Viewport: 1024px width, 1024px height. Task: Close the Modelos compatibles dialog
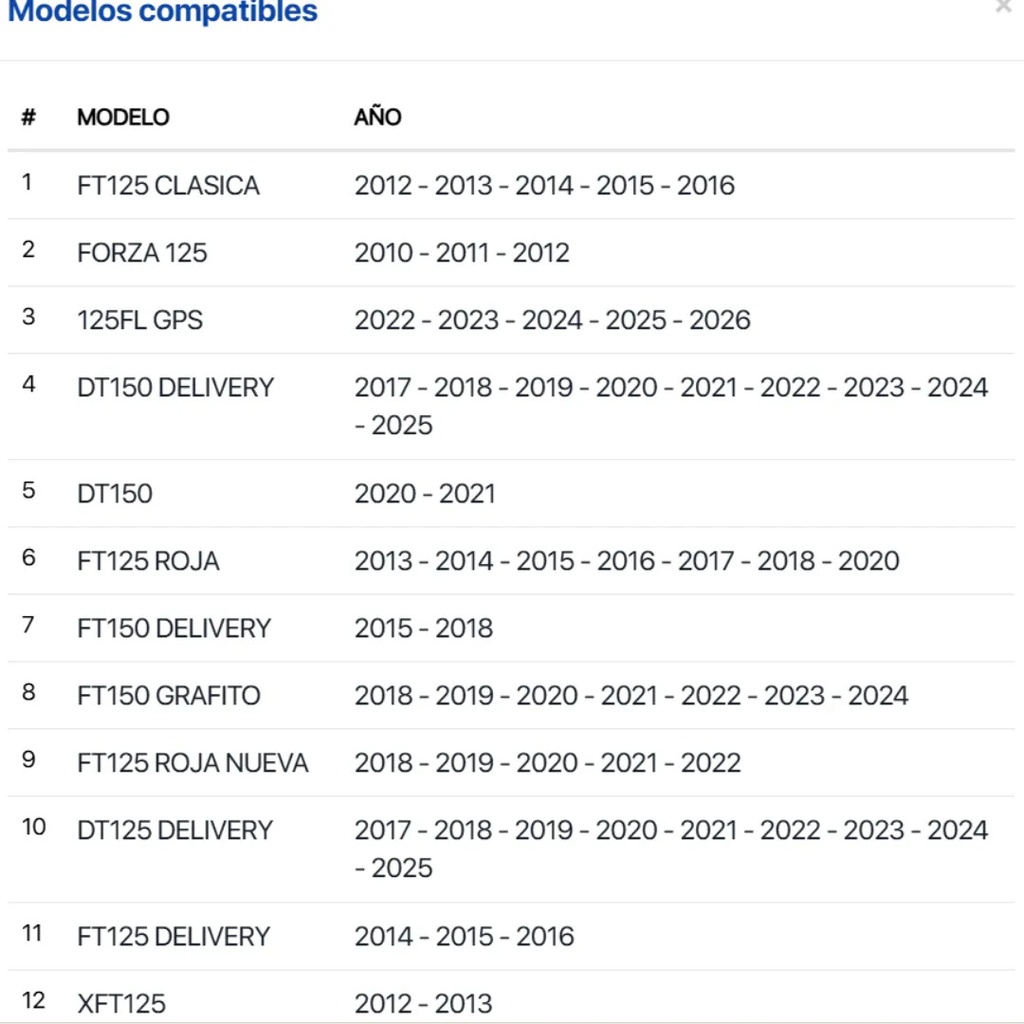tap(1003, 7)
